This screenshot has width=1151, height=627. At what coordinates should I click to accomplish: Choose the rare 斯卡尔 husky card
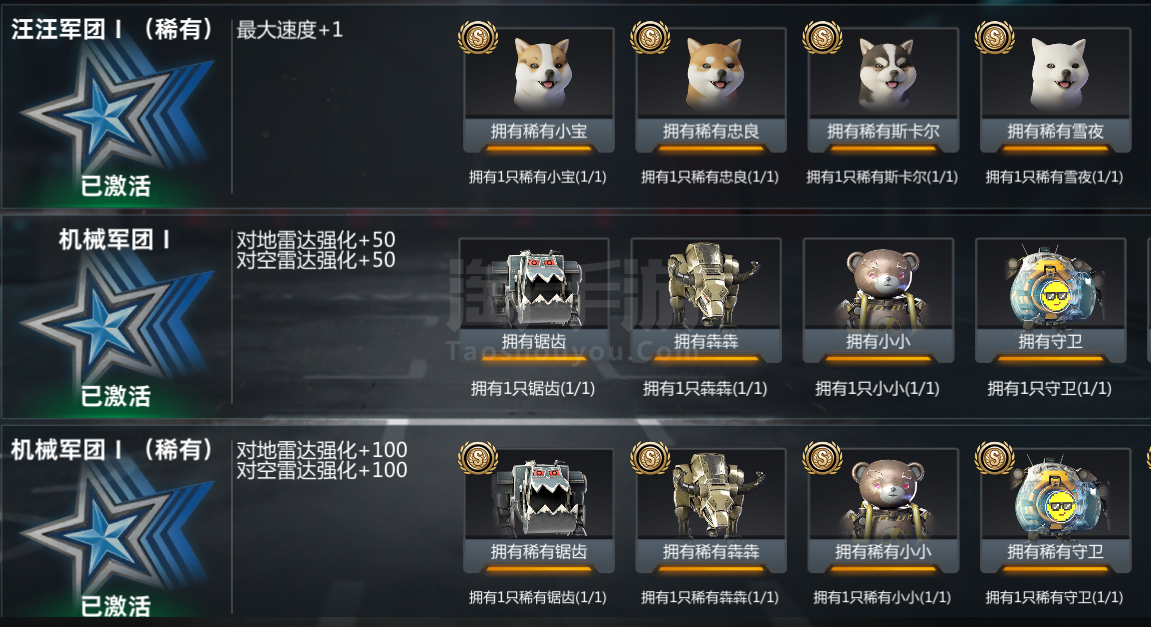pyautogui.click(x=883, y=90)
